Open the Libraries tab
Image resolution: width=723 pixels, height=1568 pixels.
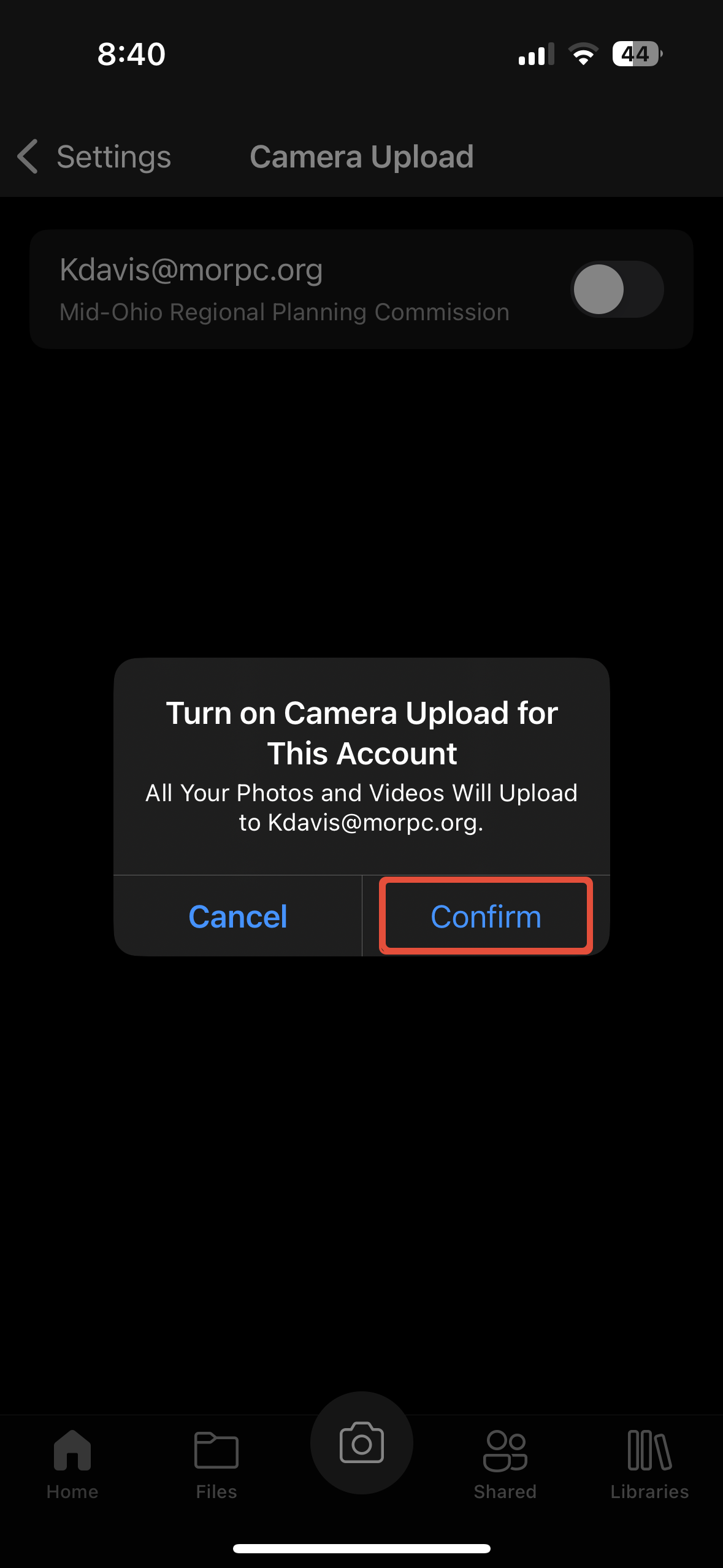(x=649, y=1464)
